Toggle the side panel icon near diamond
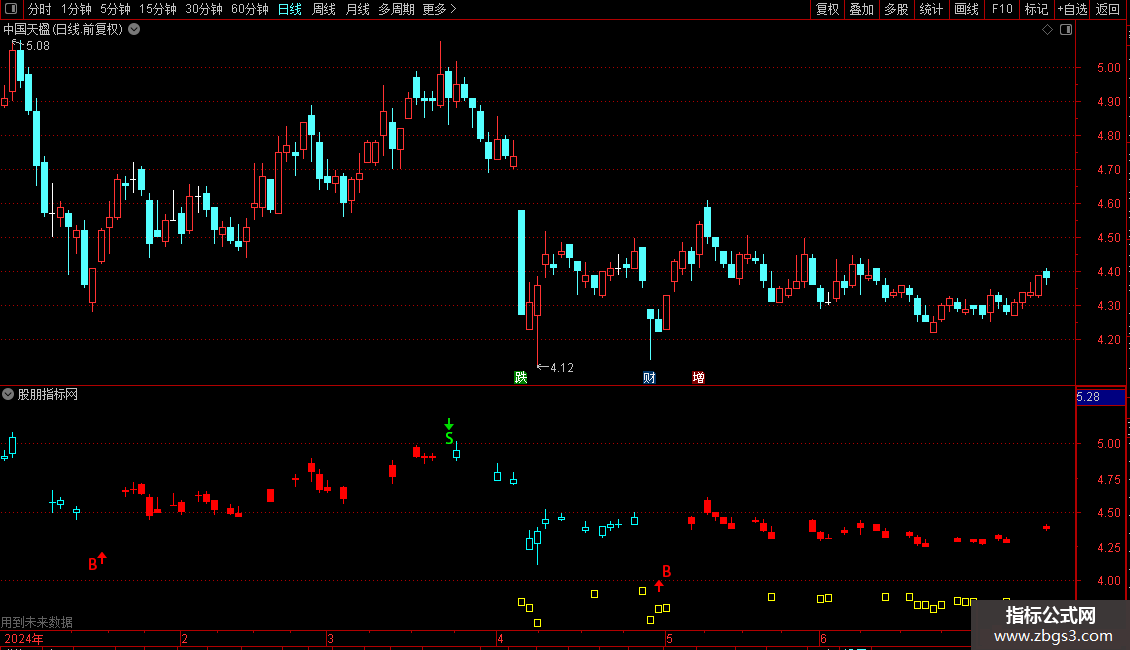 [x=1066, y=30]
